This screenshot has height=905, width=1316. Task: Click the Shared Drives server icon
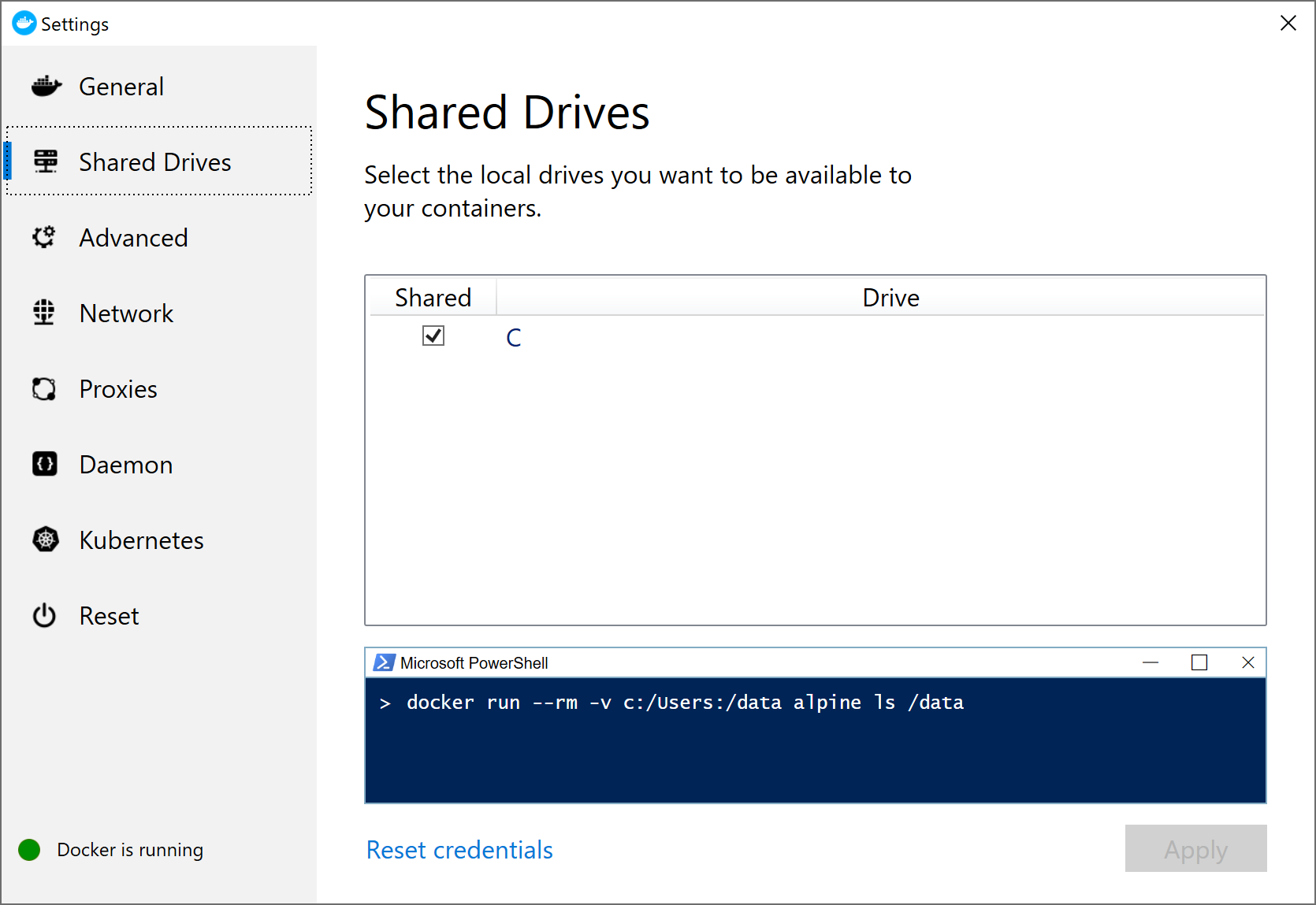pos(46,160)
